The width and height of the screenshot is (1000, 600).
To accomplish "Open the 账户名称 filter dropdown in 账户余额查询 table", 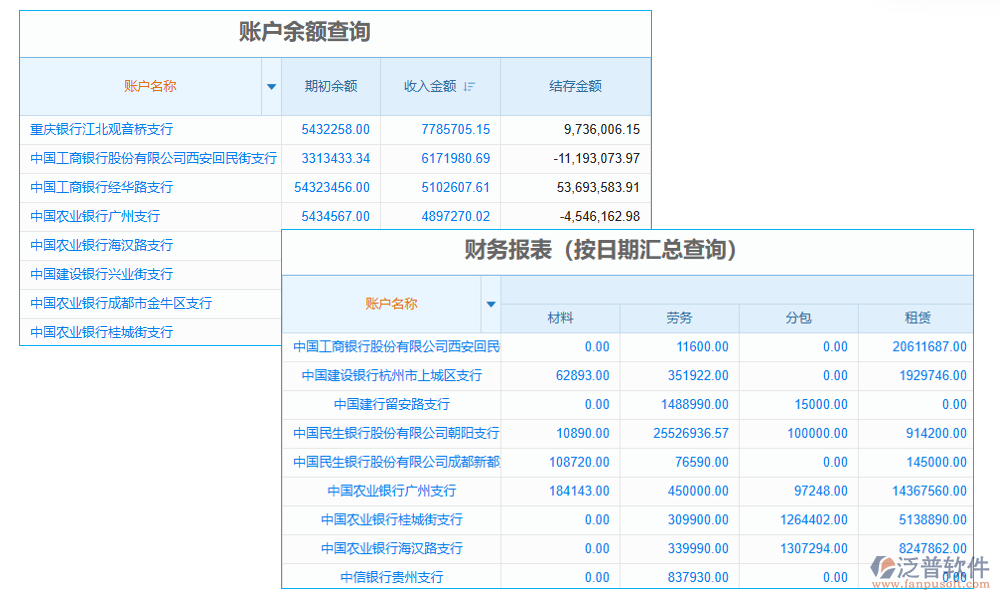I will click(271, 87).
